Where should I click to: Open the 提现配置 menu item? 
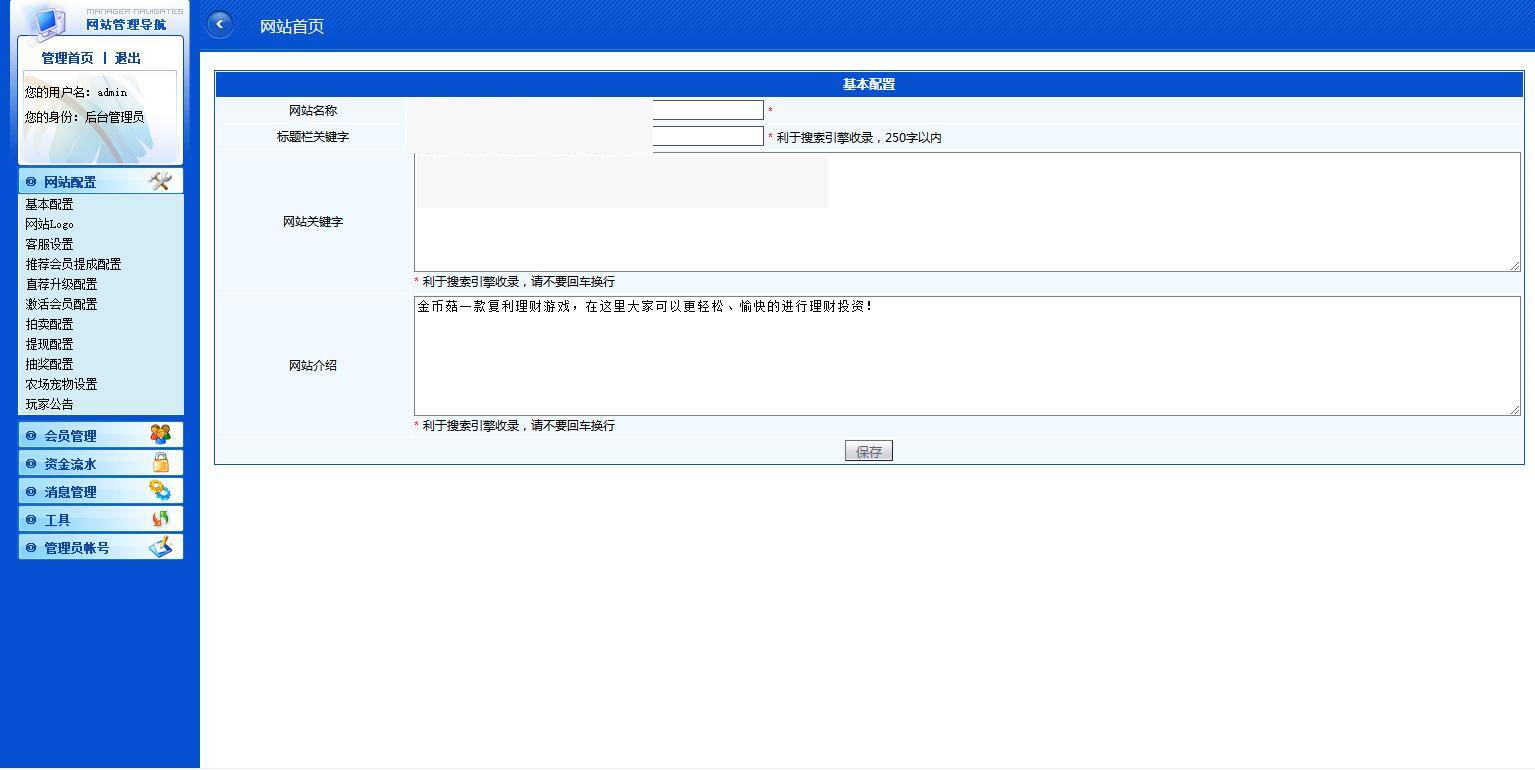click(49, 344)
